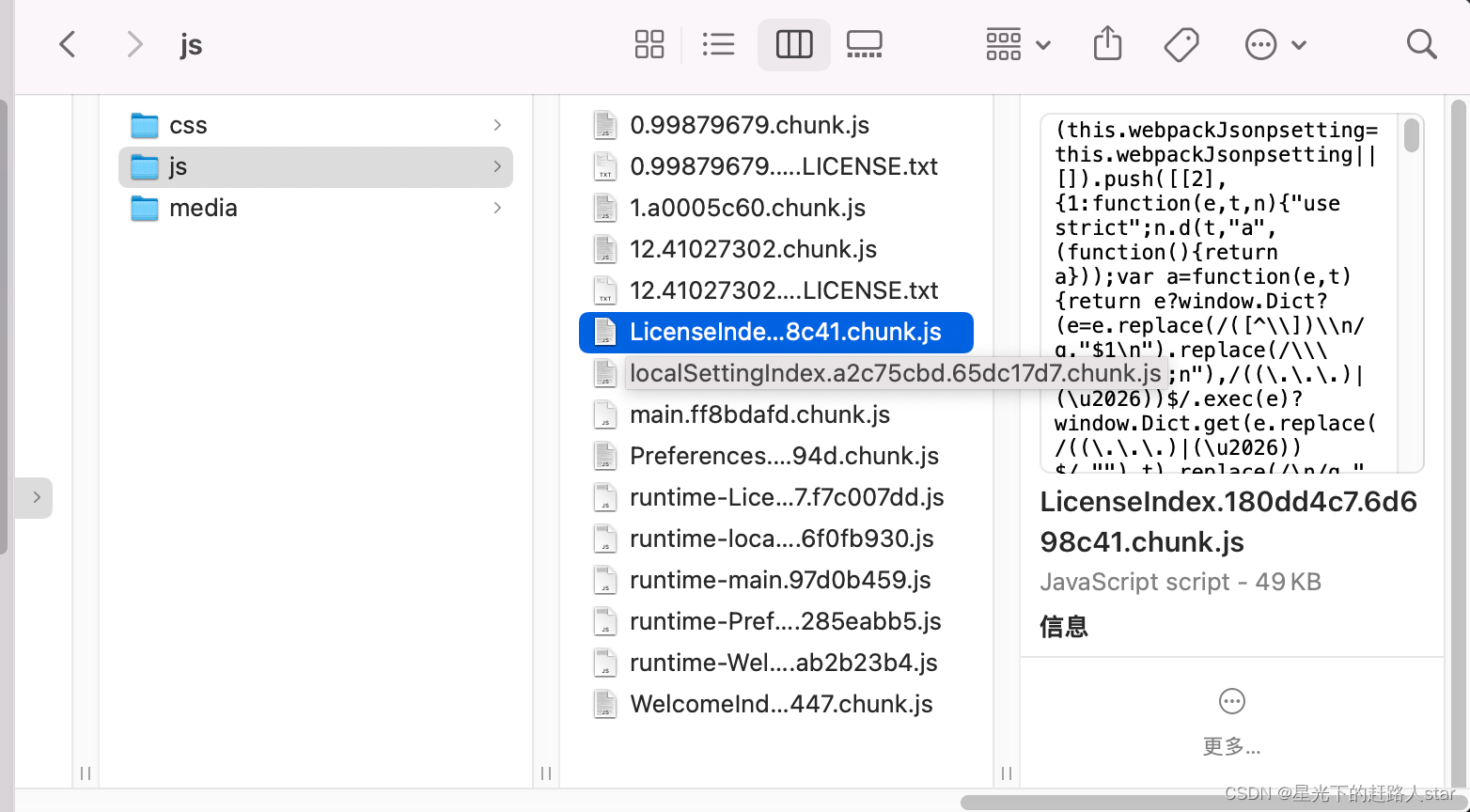Switch to column view
Screen dimensions: 1470x812
coord(794,44)
